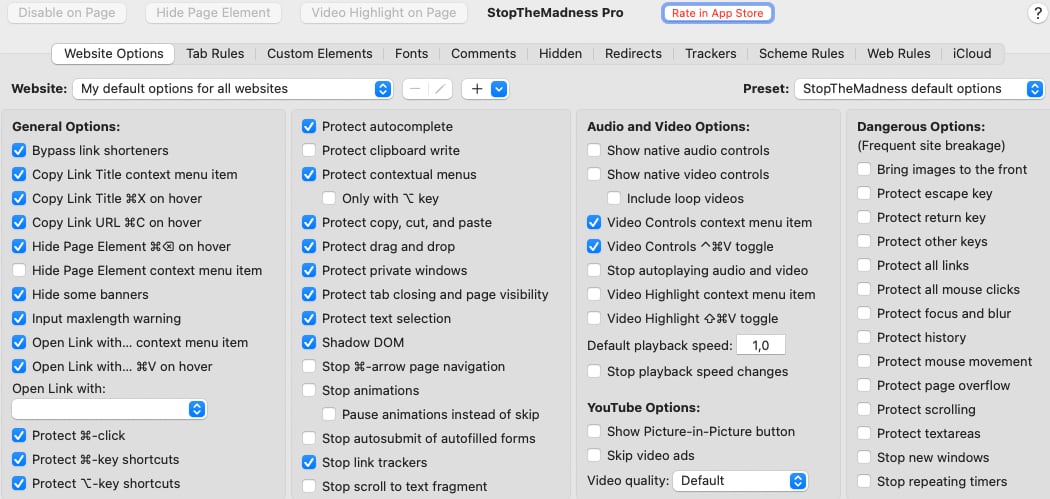Toggle the Shadow DOM checkbox
The height and width of the screenshot is (499, 1050).
[x=309, y=343]
